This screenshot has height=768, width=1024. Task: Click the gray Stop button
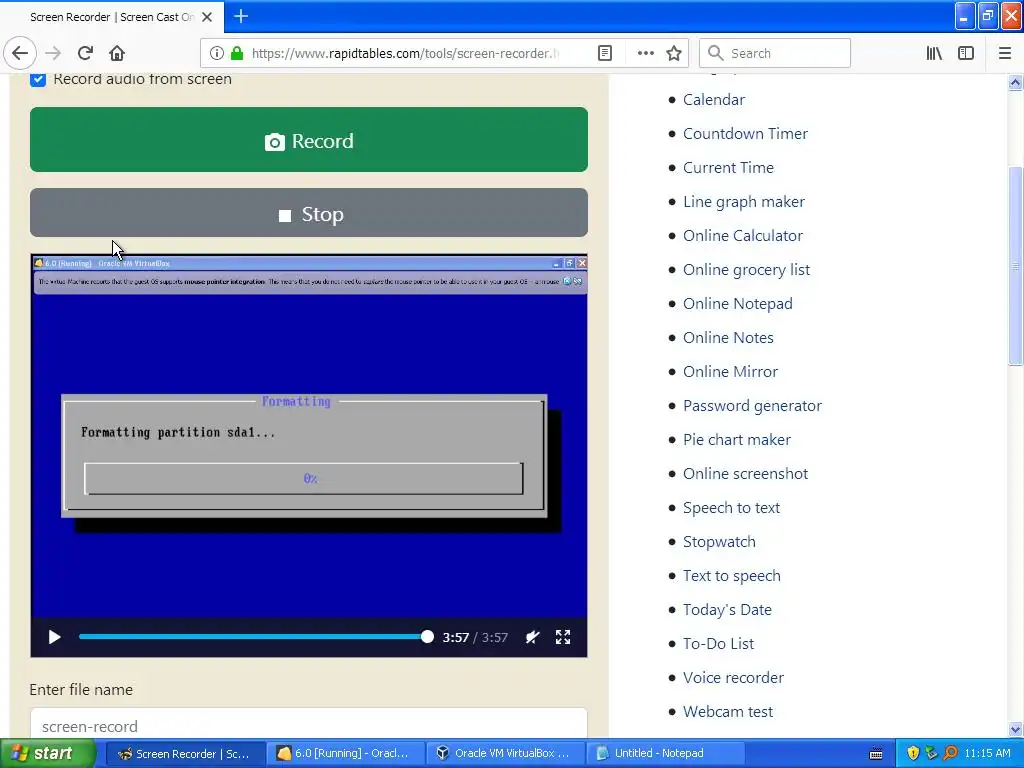309,213
